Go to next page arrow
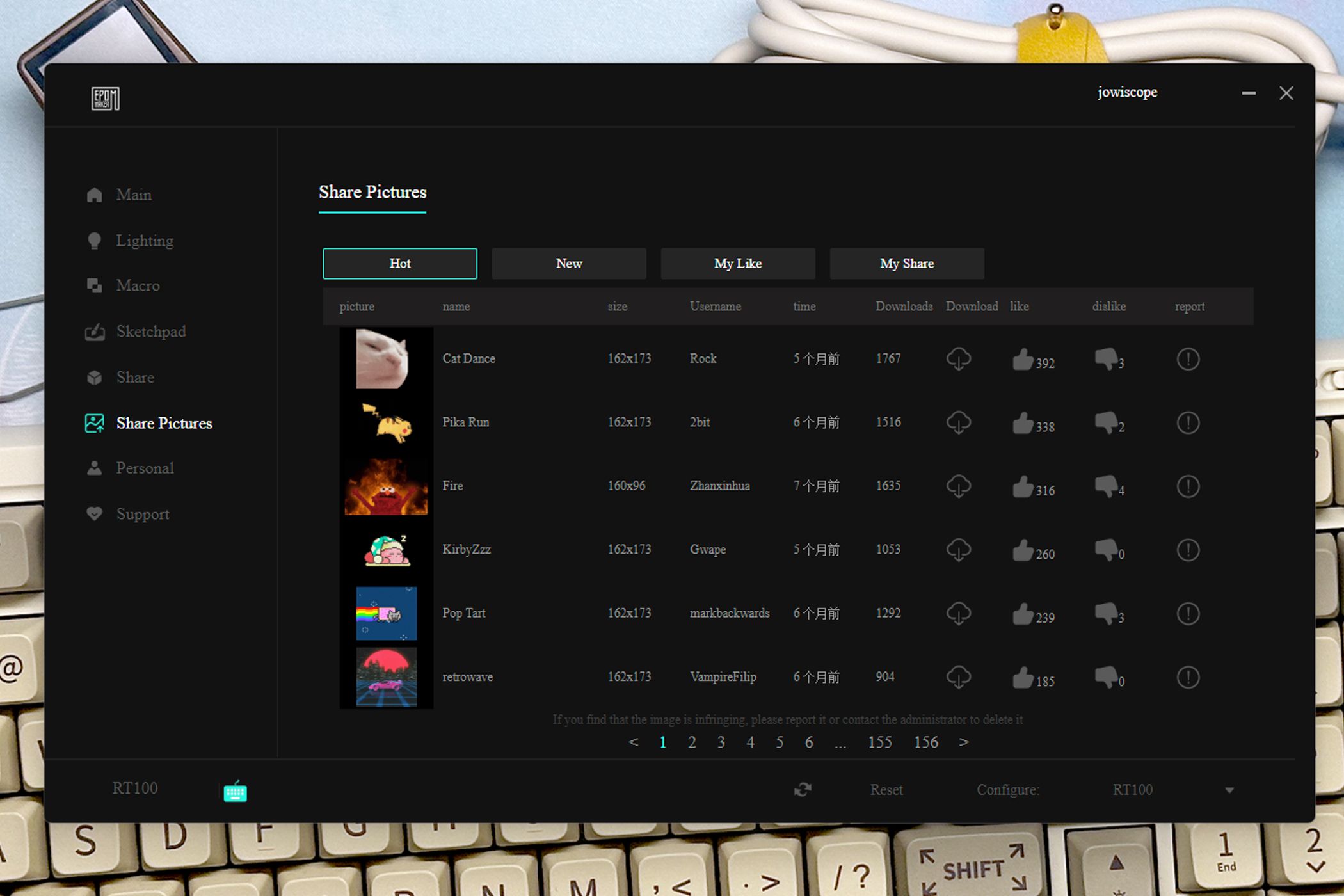1344x896 pixels. coord(964,742)
